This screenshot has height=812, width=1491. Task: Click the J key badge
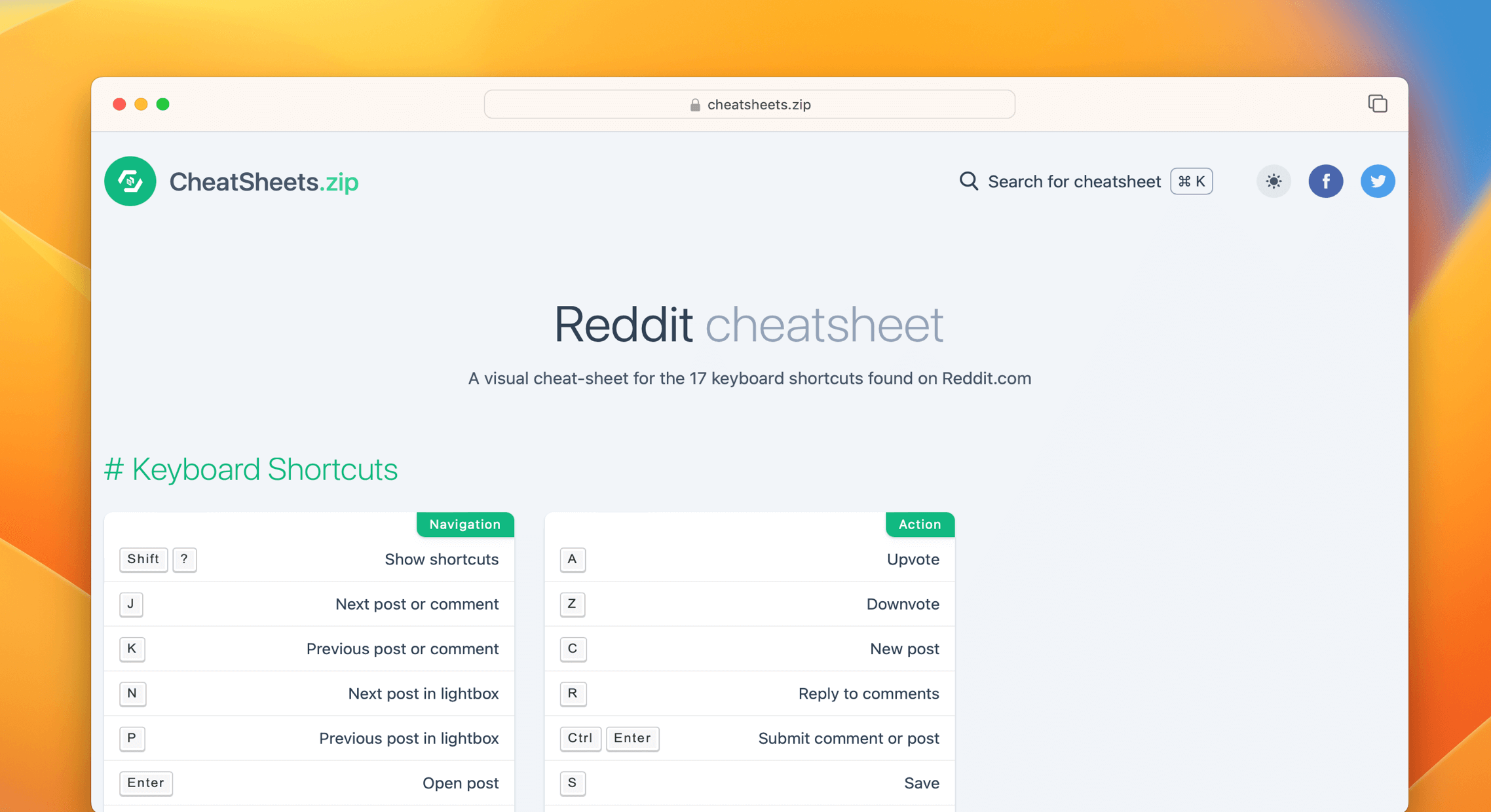[131, 604]
